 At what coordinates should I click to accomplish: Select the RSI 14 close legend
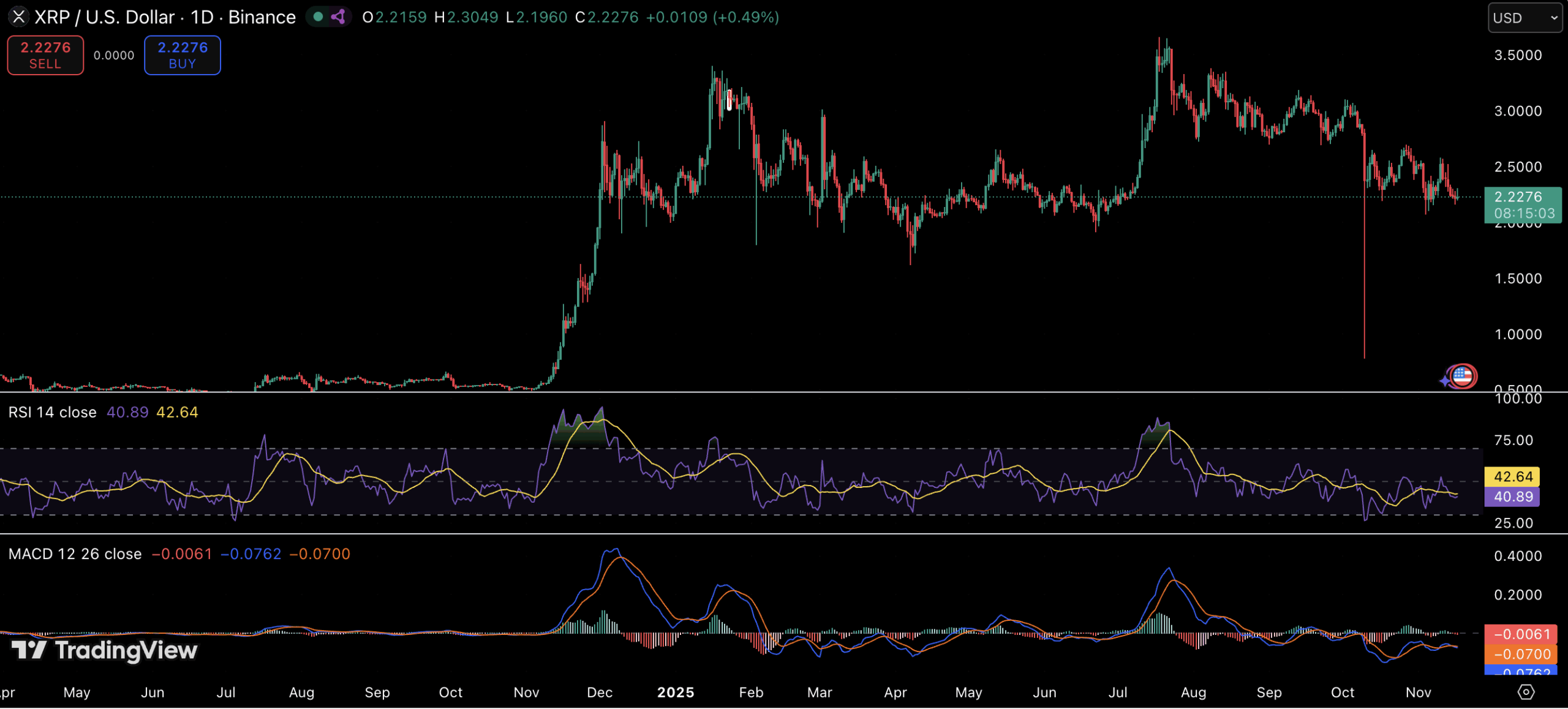point(52,412)
